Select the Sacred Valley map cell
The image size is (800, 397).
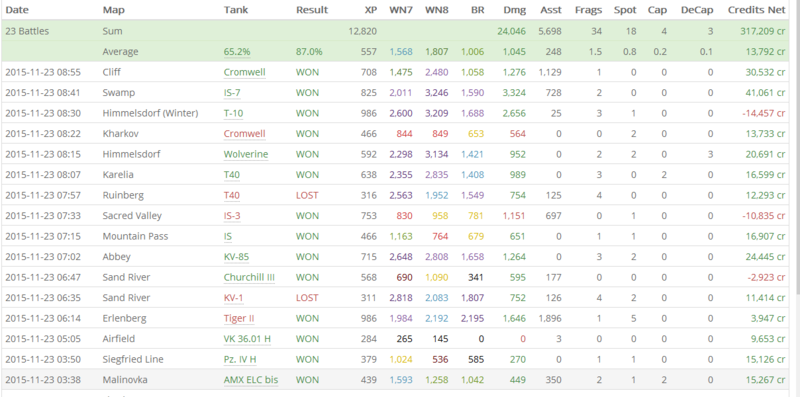click(x=132, y=216)
